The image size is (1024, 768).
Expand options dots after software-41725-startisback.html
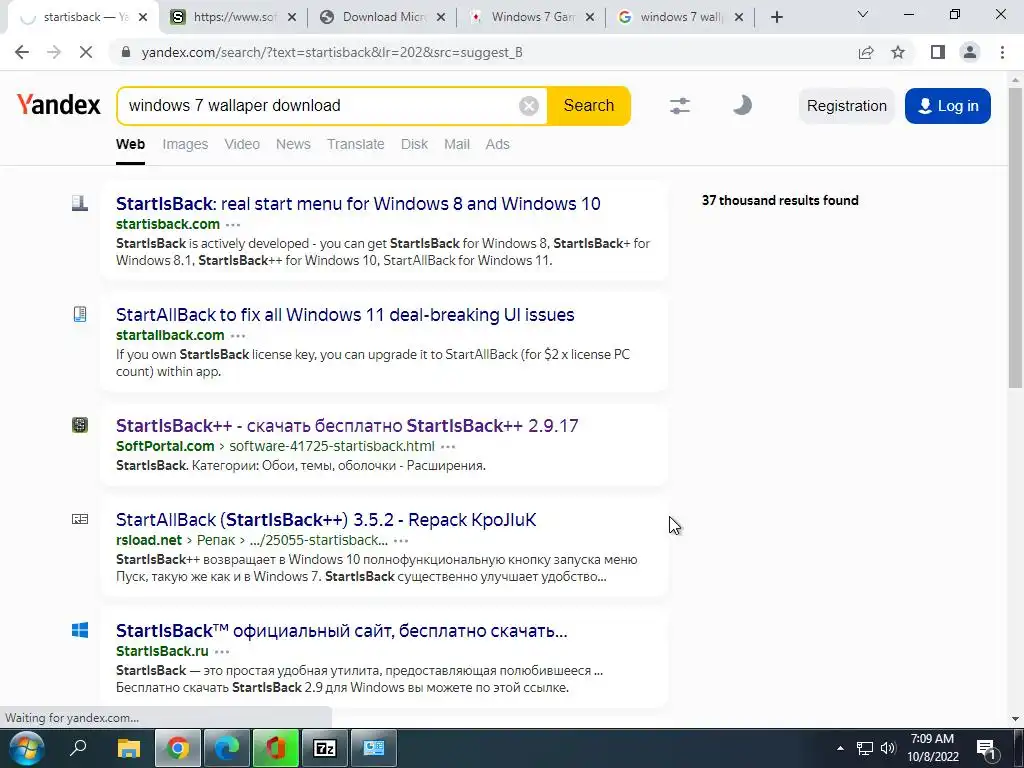pyautogui.click(x=448, y=447)
